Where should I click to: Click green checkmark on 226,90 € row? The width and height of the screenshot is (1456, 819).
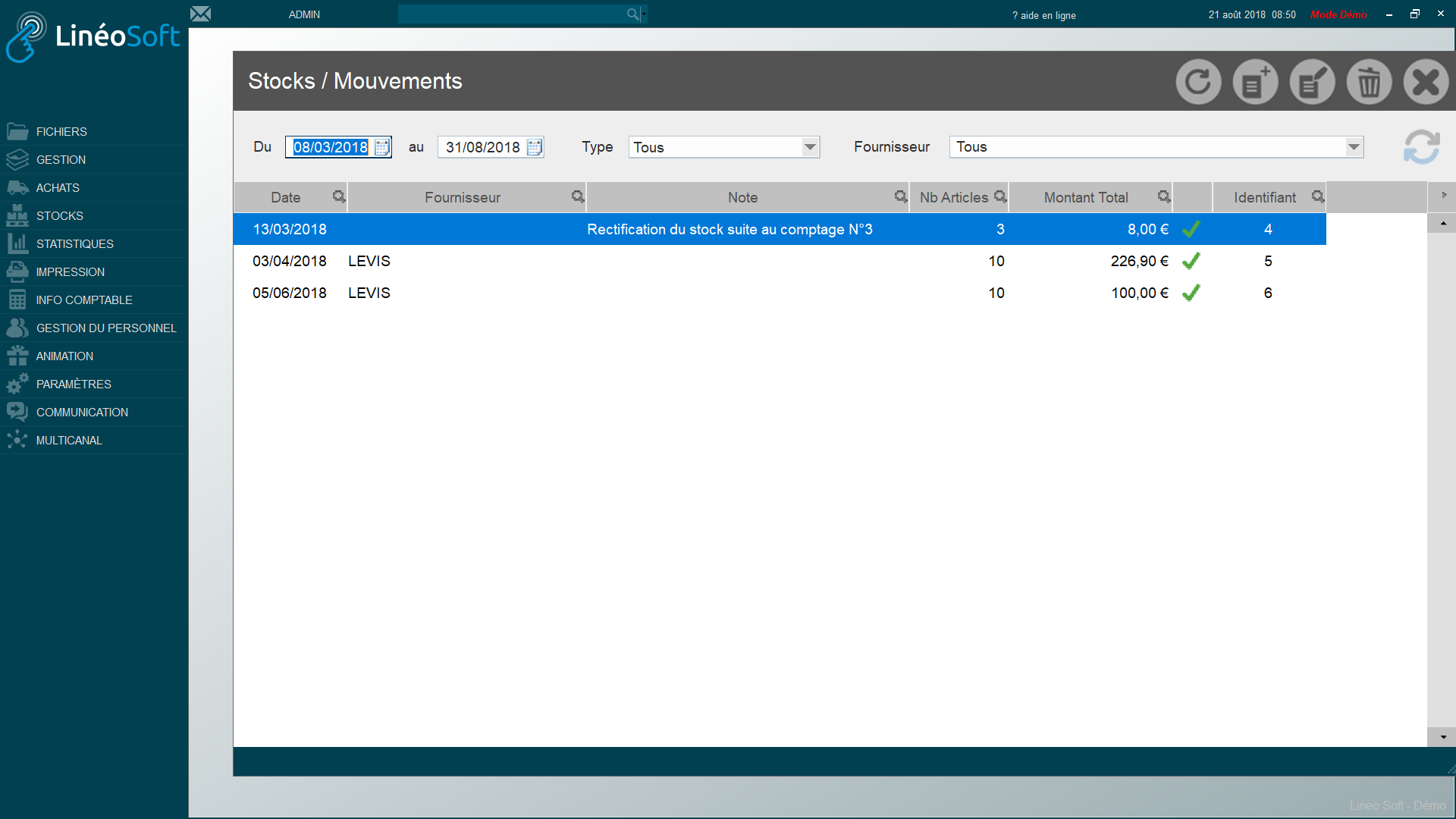pos(1191,261)
